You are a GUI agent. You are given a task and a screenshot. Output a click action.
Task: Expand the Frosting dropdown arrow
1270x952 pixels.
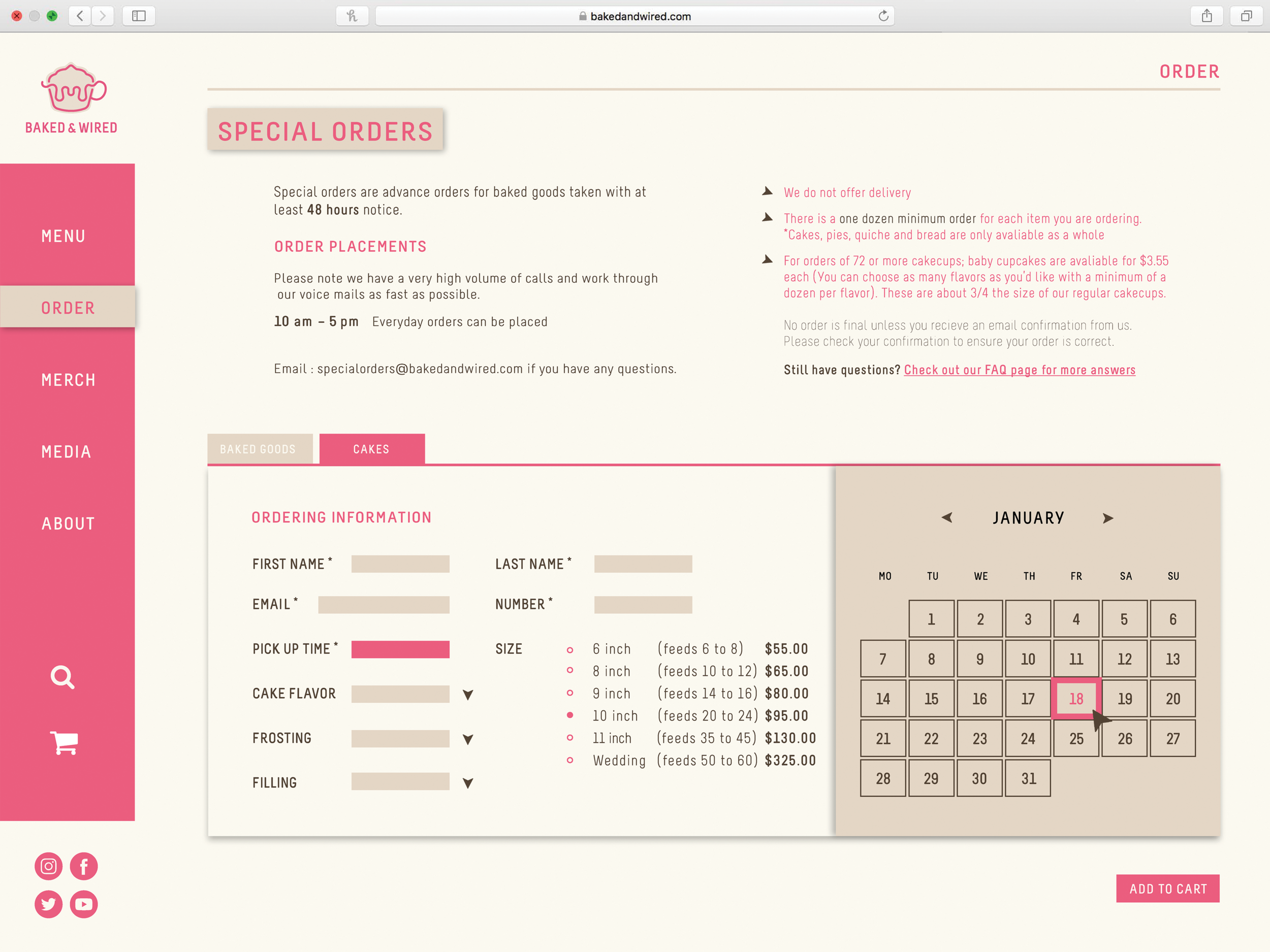point(468,740)
